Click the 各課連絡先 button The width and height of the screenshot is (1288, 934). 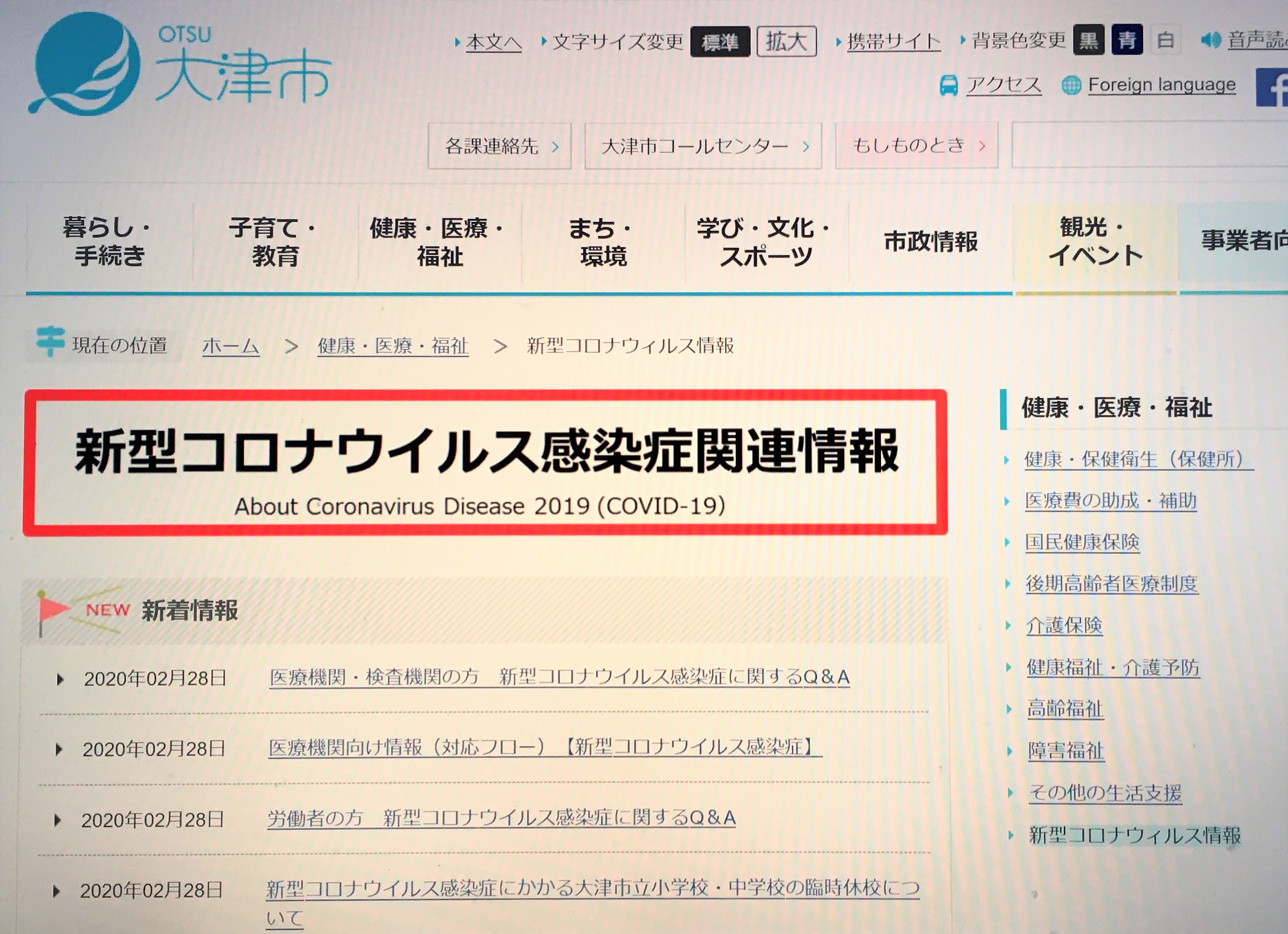499,146
